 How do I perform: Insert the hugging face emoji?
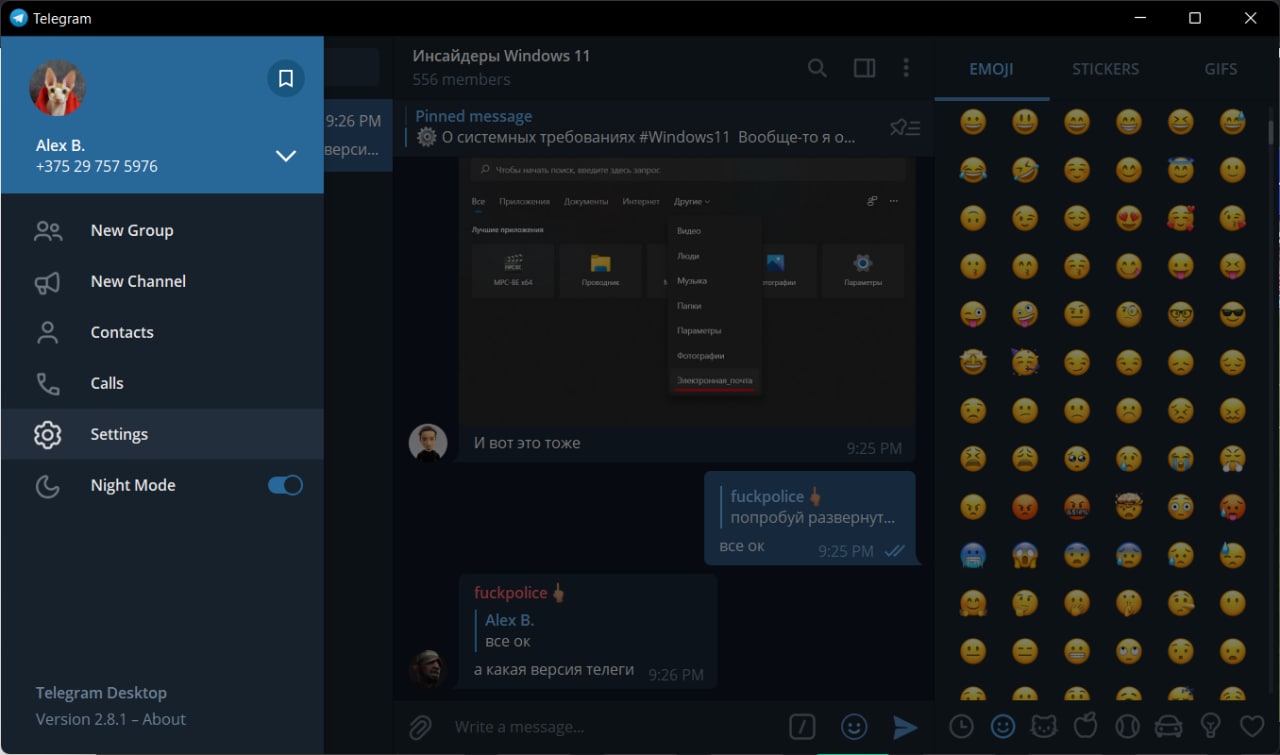click(x=972, y=602)
